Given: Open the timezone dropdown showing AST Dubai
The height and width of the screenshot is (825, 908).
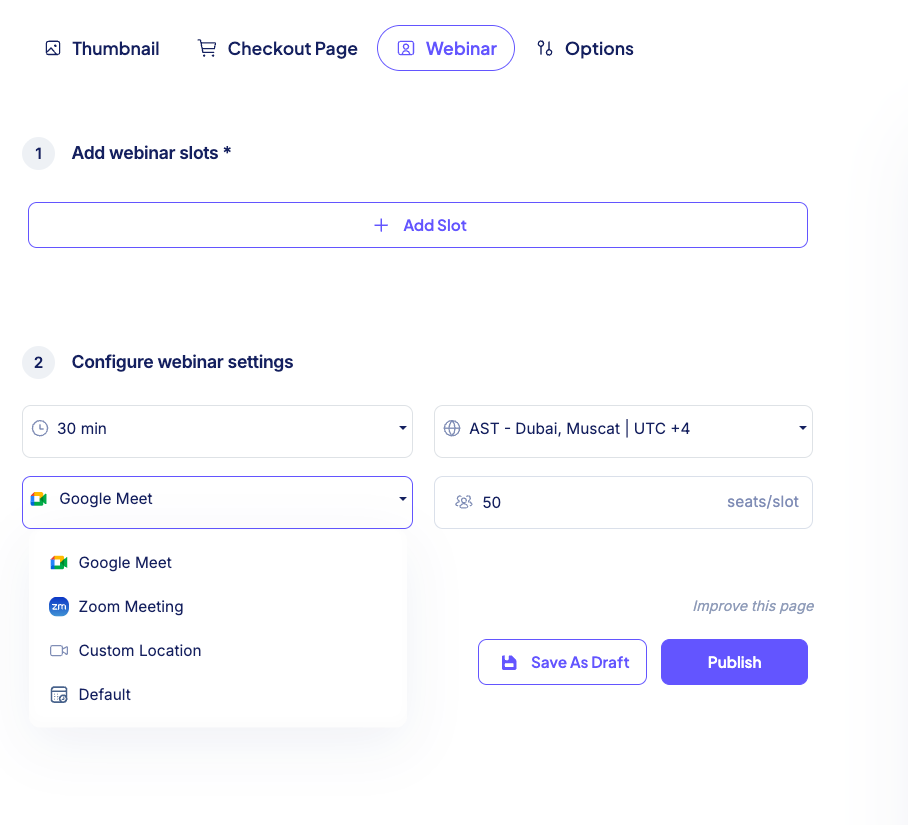Looking at the screenshot, I should point(623,428).
